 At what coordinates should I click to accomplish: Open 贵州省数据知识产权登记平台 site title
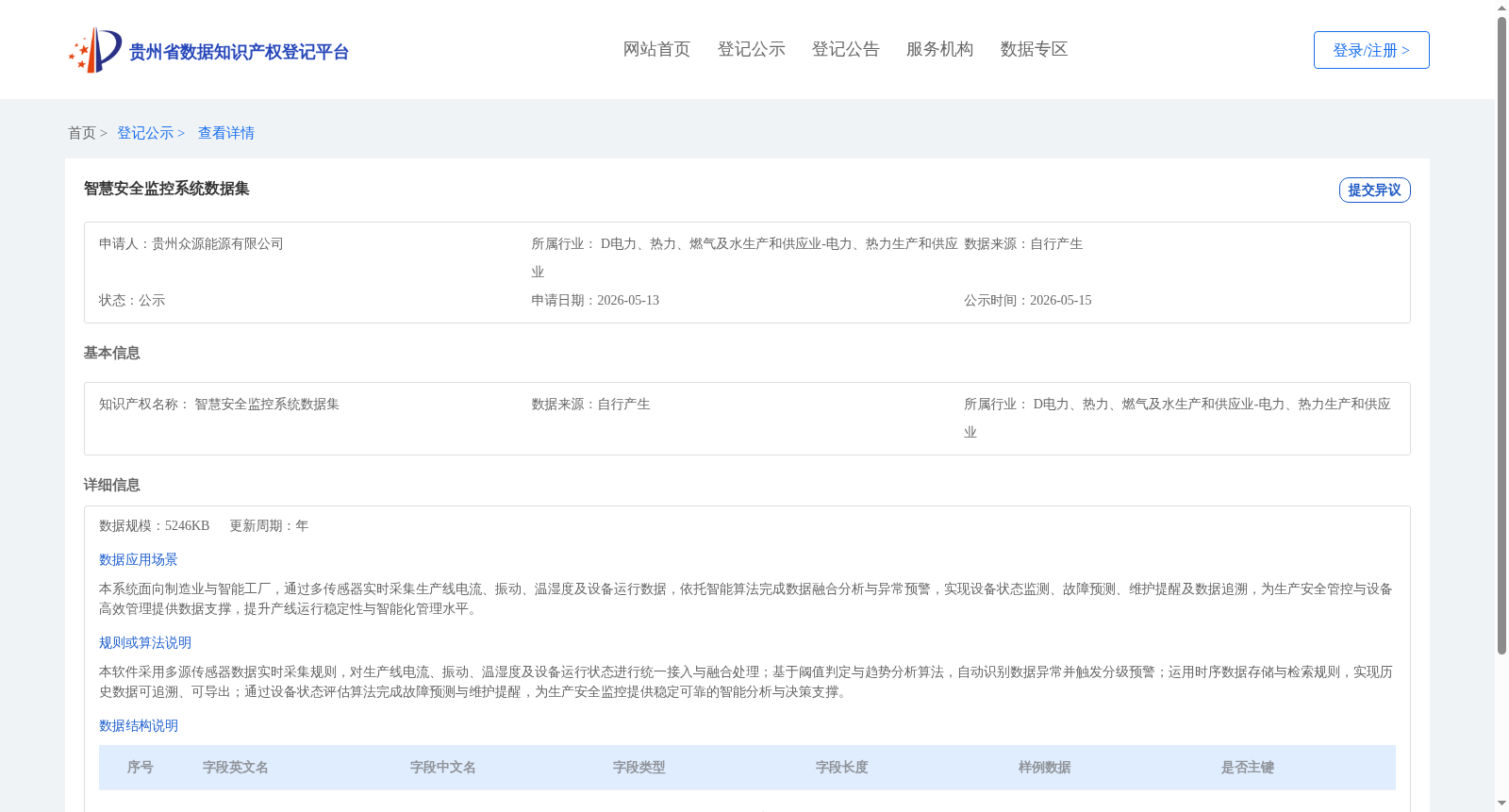[239, 52]
